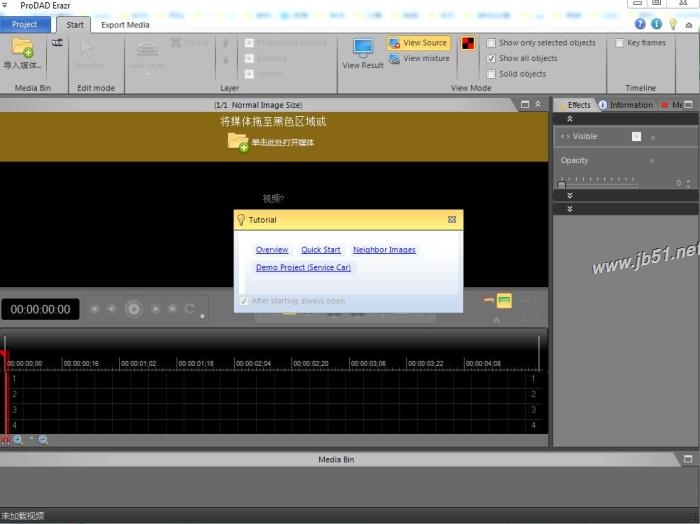Switch to the Information panel tab
This screenshot has height=524, width=700.
(627, 105)
